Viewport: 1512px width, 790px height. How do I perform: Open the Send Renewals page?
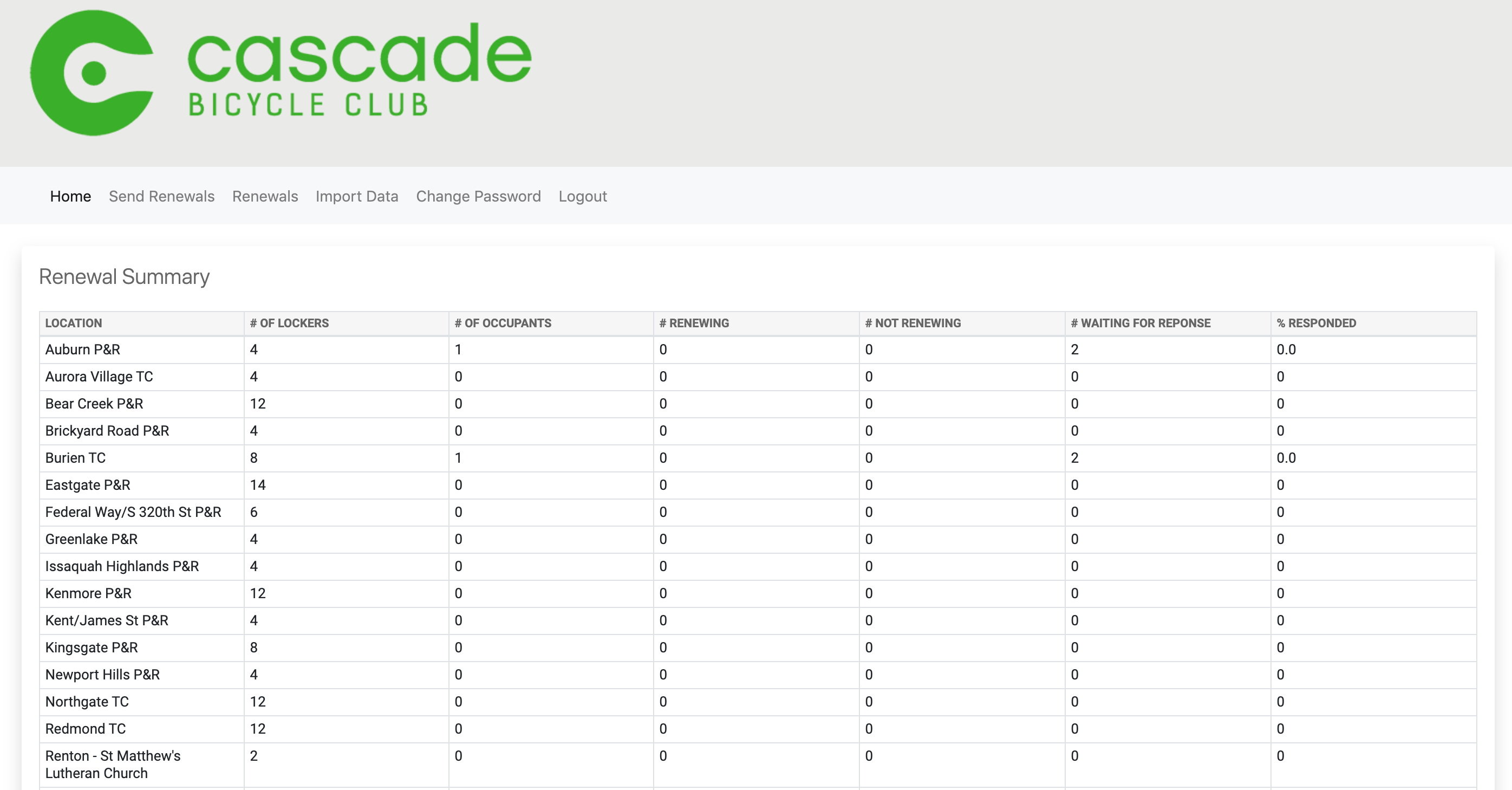tap(161, 196)
